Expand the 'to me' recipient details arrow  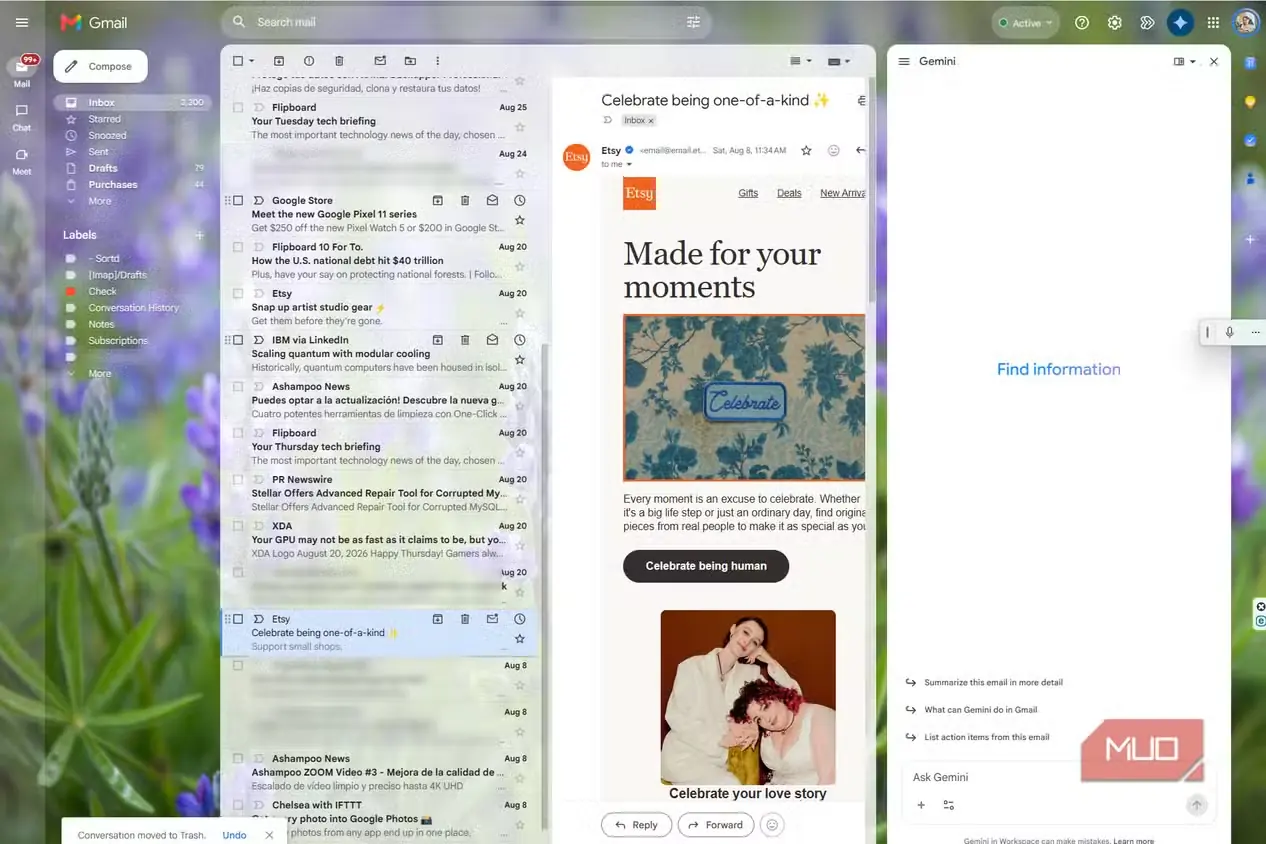pyautogui.click(x=629, y=164)
